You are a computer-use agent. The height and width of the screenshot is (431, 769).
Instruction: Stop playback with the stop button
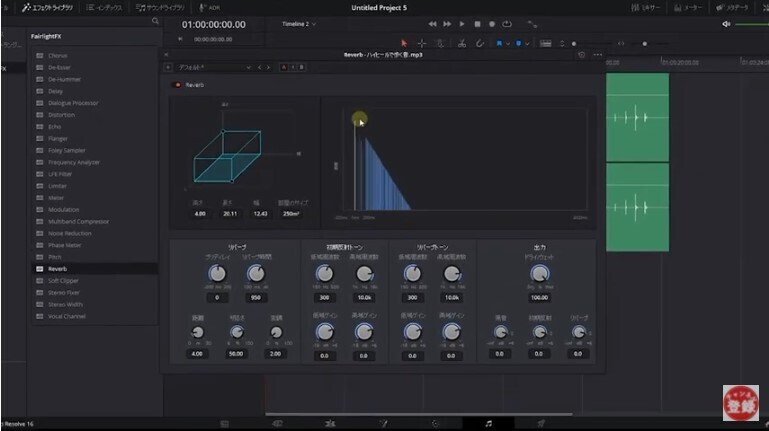pos(477,24)
